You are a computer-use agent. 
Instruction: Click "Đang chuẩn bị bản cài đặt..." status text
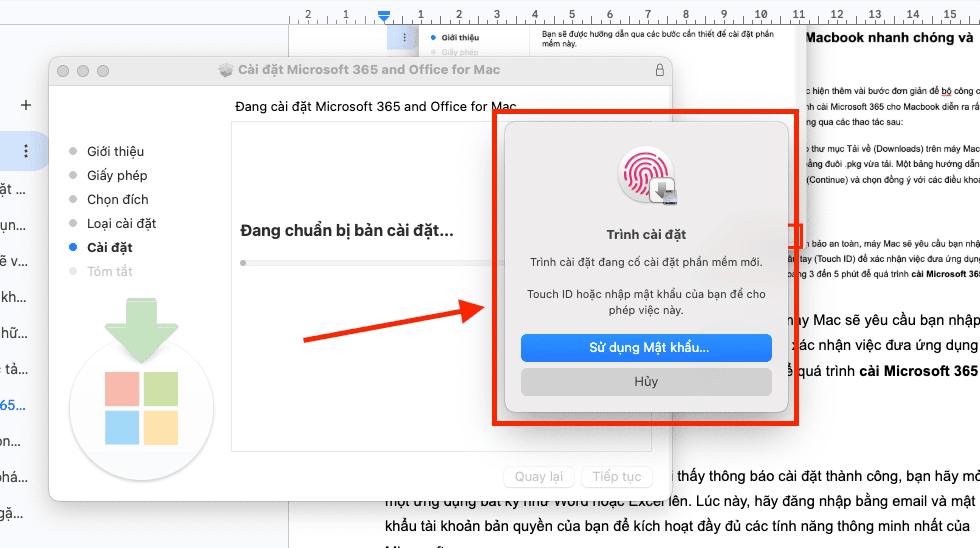pos(347,231)
